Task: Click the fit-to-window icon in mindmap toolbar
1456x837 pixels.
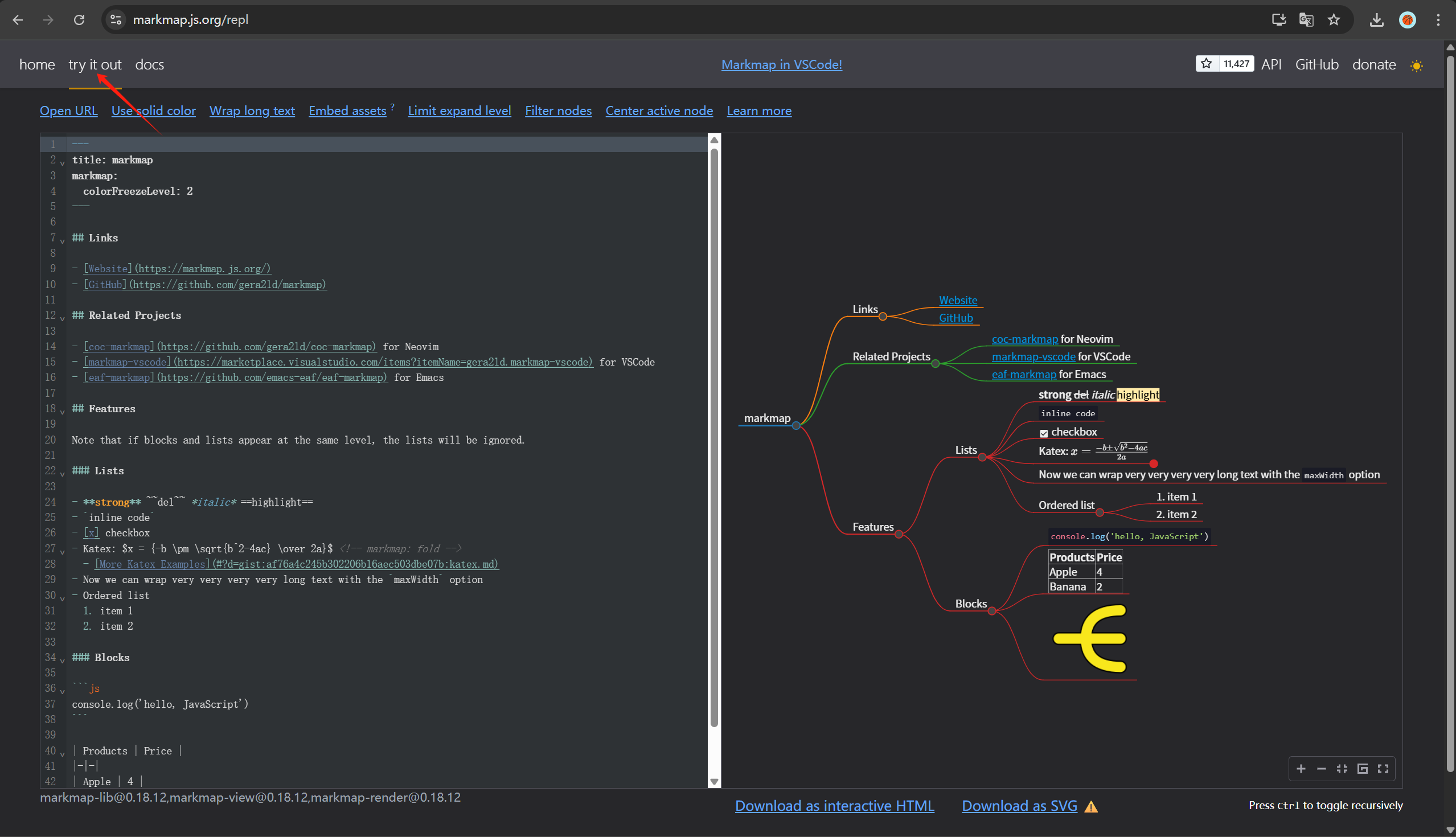Action: (1342, 769)
